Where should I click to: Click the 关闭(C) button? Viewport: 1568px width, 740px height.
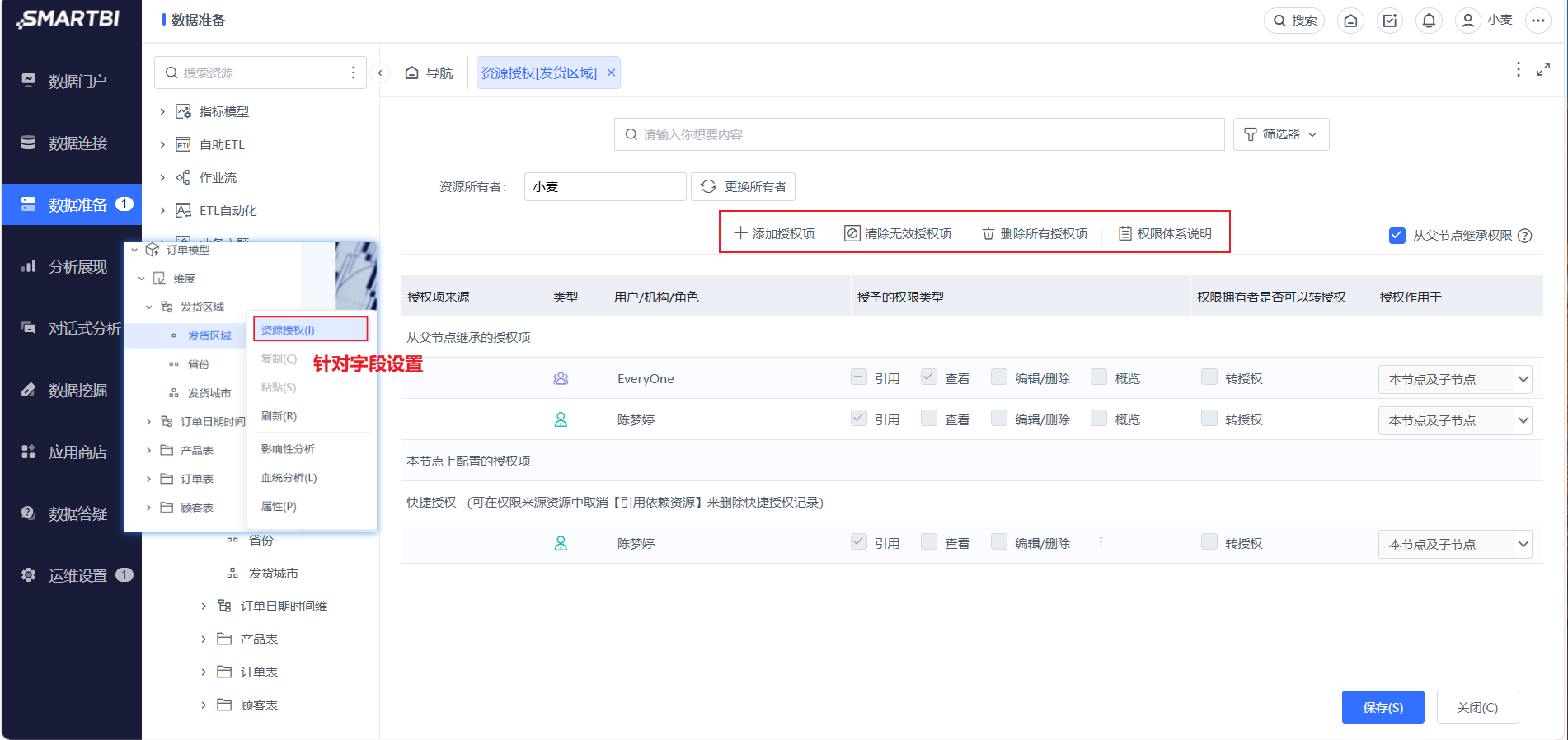pyautogui.click(x=1477, y=707)
